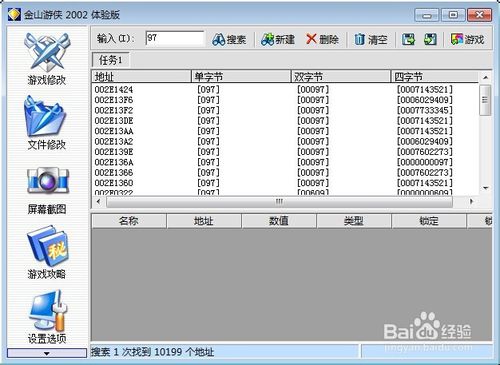
Task: Click the lower table's 地址 column header
Action: coord(204,221)
